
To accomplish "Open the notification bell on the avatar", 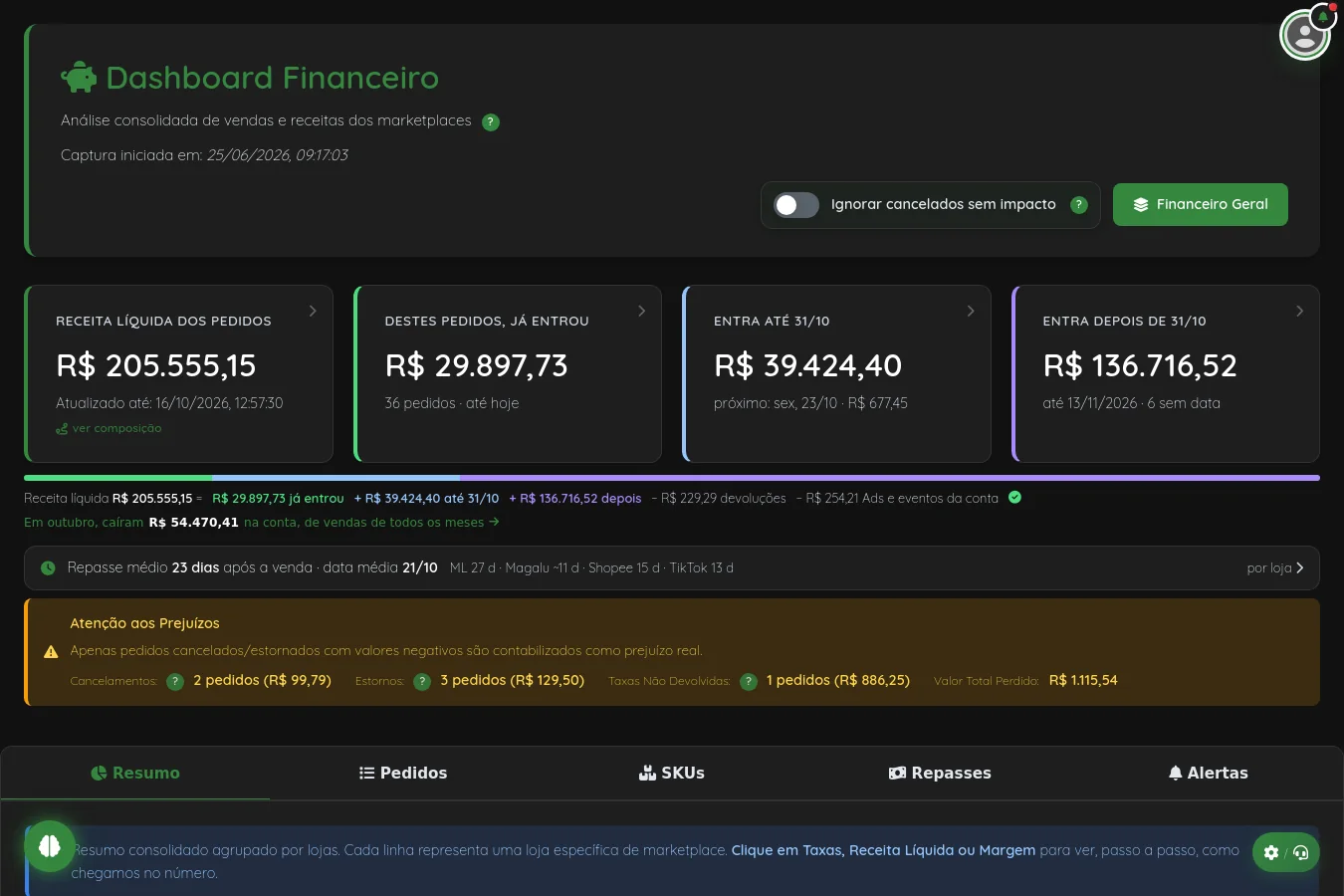I will click(x=1323, y=16).
